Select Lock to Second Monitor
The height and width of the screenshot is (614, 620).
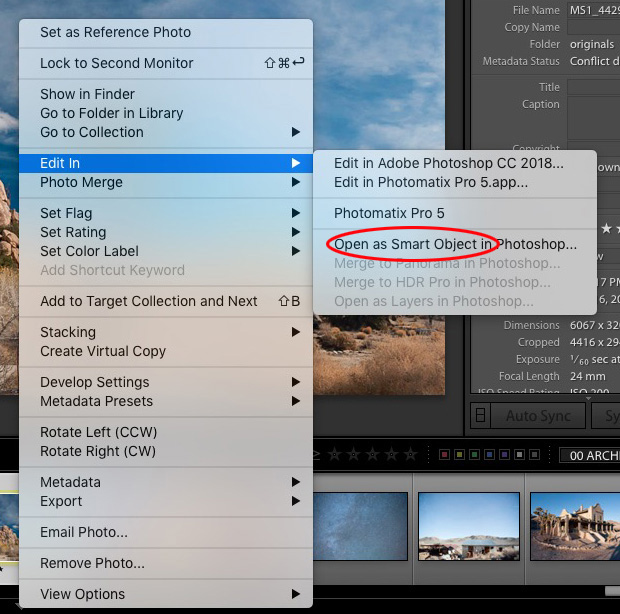(x=166, y=63)
